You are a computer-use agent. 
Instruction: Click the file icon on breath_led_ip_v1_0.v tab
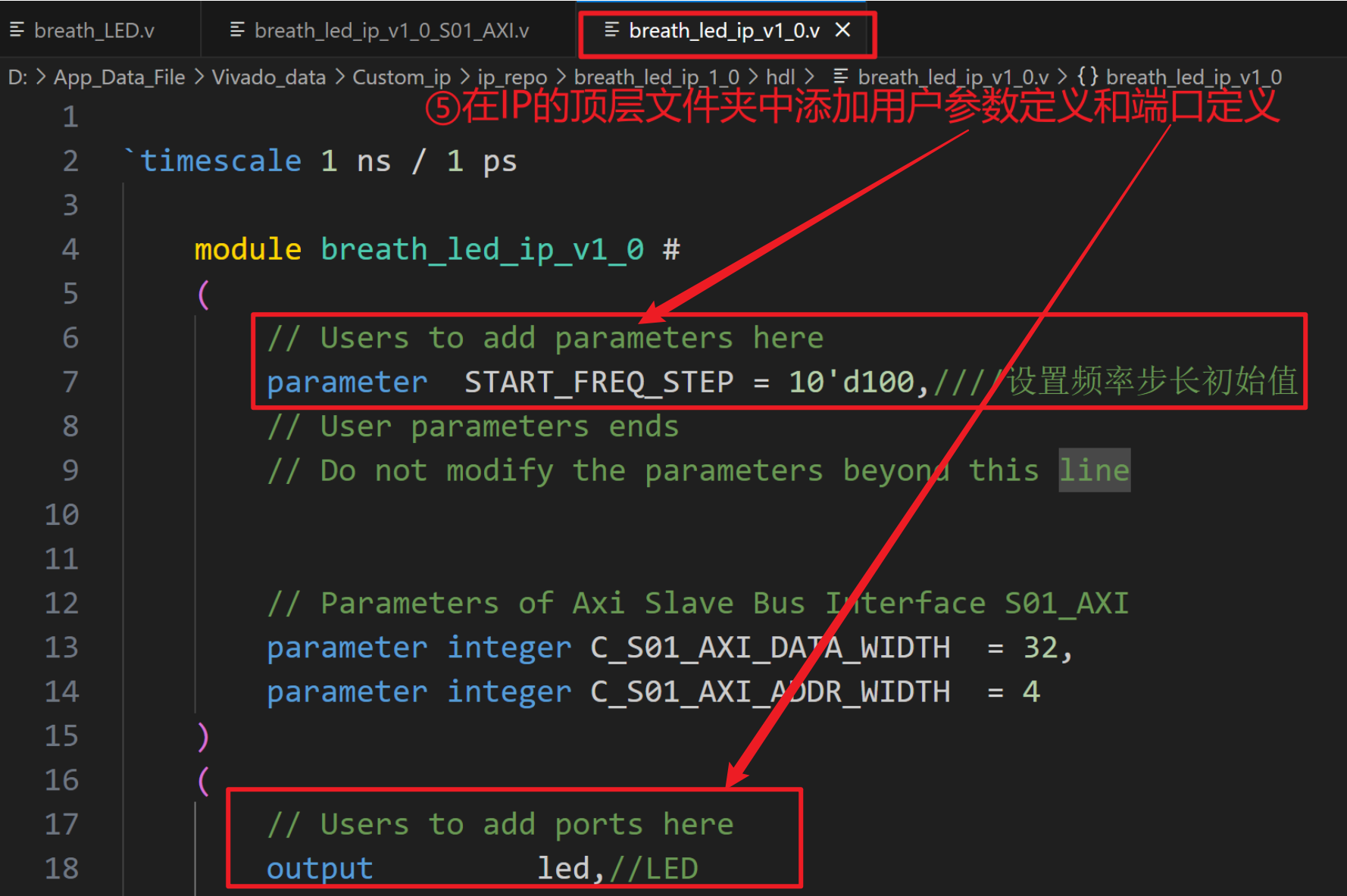pos(612,30)
